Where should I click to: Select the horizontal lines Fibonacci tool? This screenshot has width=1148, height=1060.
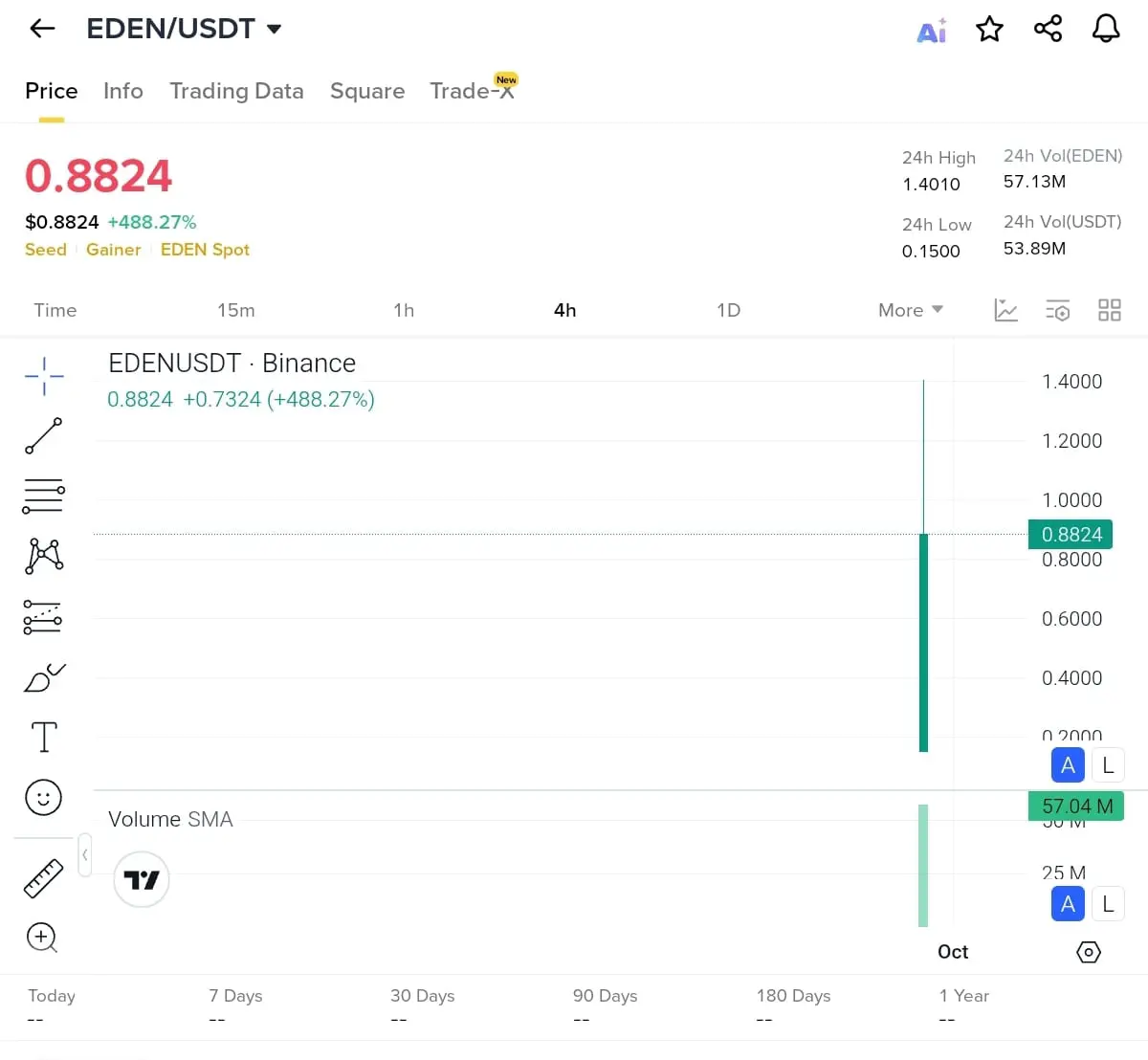click(x=43, y=496)
